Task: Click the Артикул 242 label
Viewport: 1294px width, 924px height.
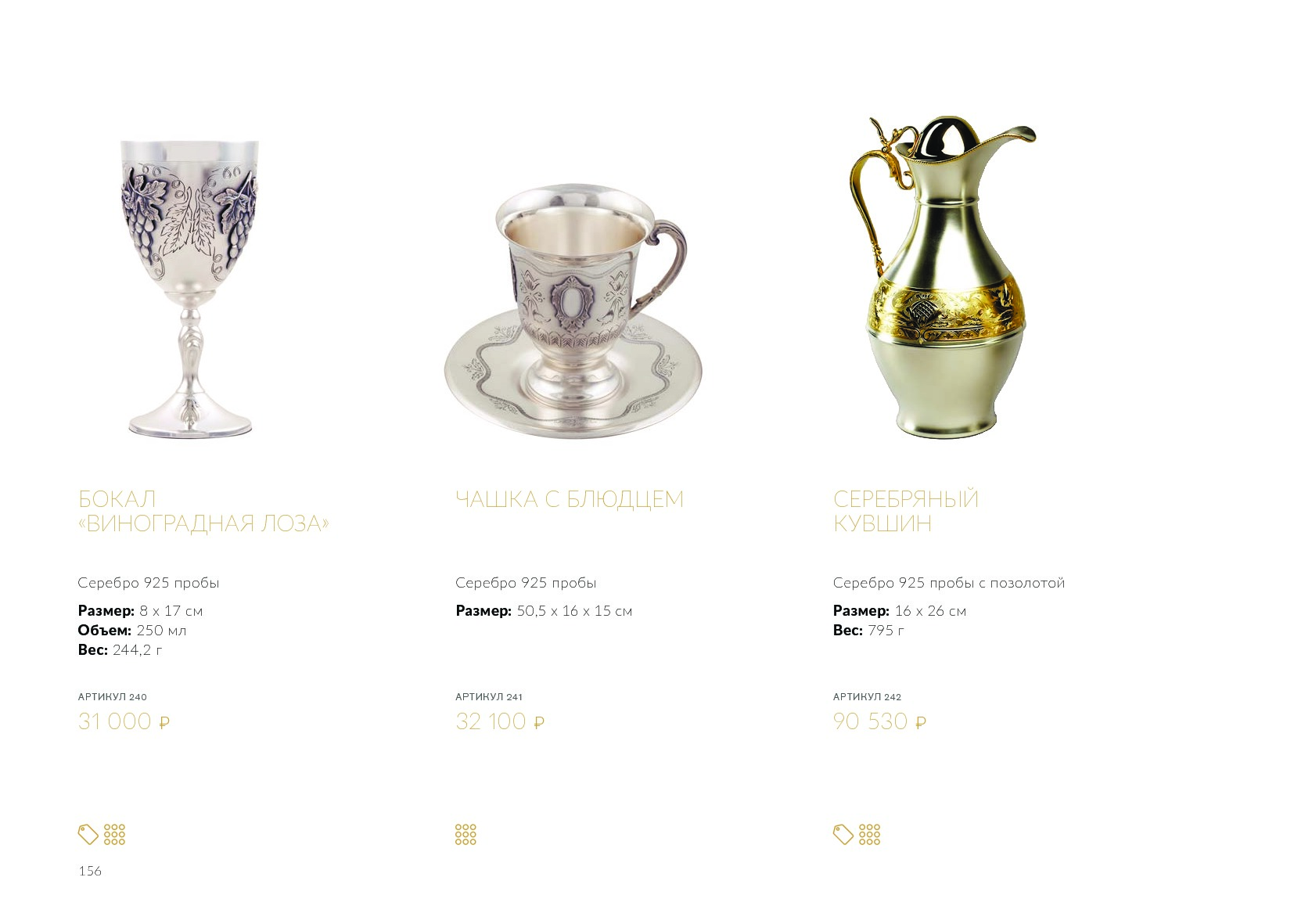Action: 867,696
